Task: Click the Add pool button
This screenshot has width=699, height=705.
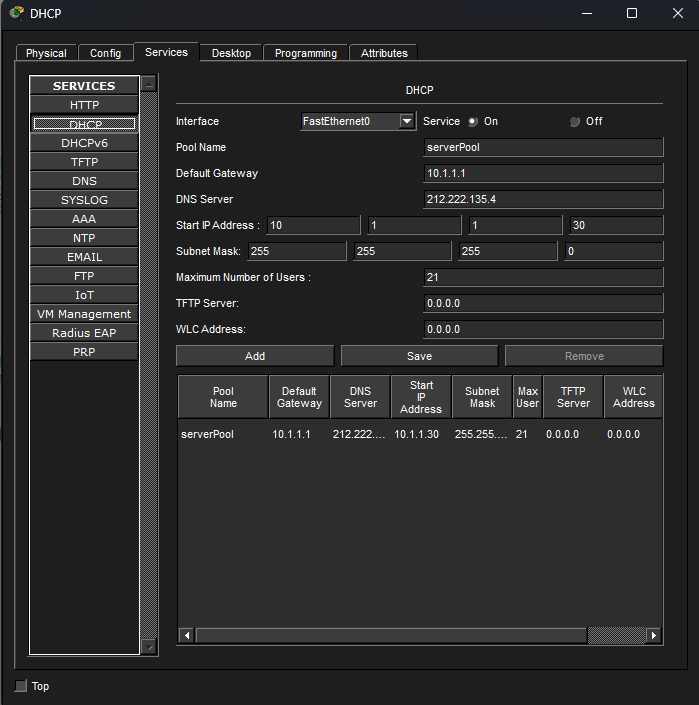Action: (x=255, y=356)
